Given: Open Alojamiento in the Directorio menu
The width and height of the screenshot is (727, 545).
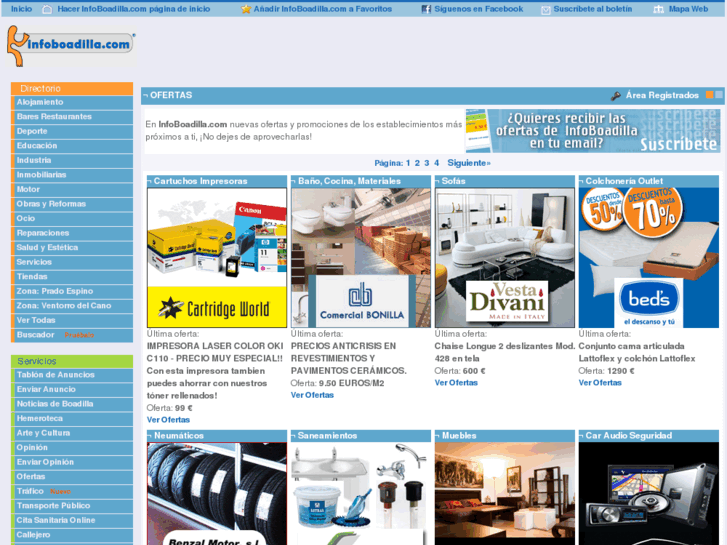Looking at the screenshot, I should tap(72, 102).
